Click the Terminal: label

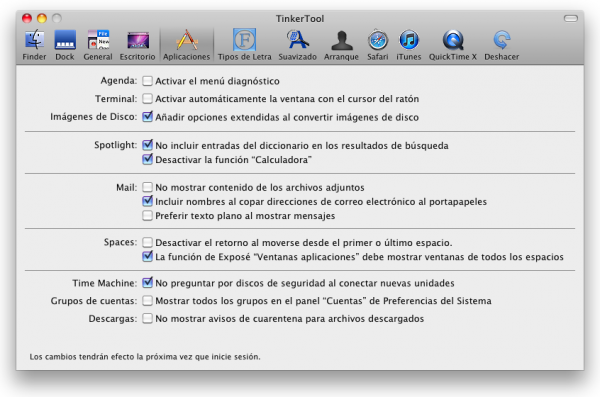point(116,99)
